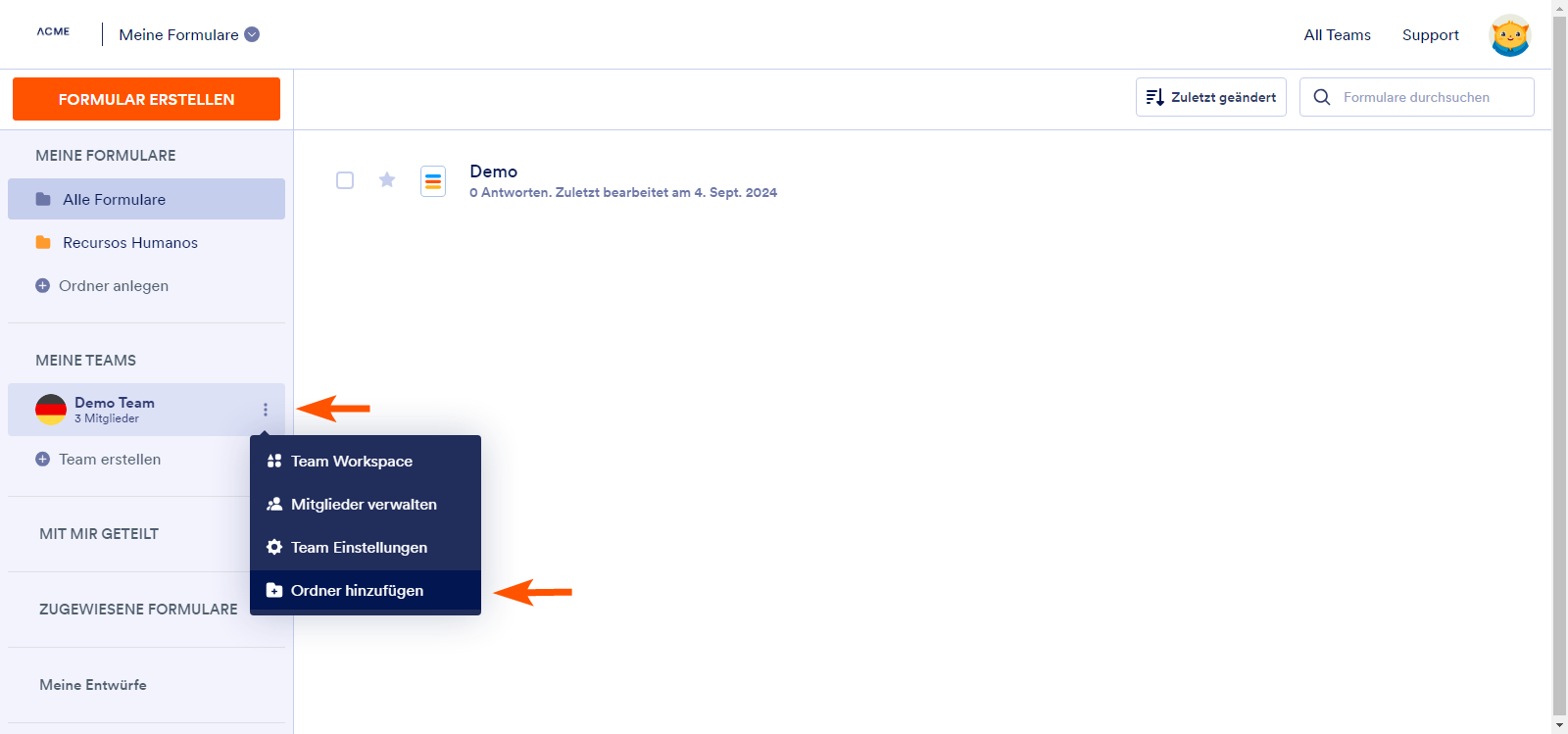
Task: Click the orange Recursos Humanos folder icon
Action: [43, 242]
